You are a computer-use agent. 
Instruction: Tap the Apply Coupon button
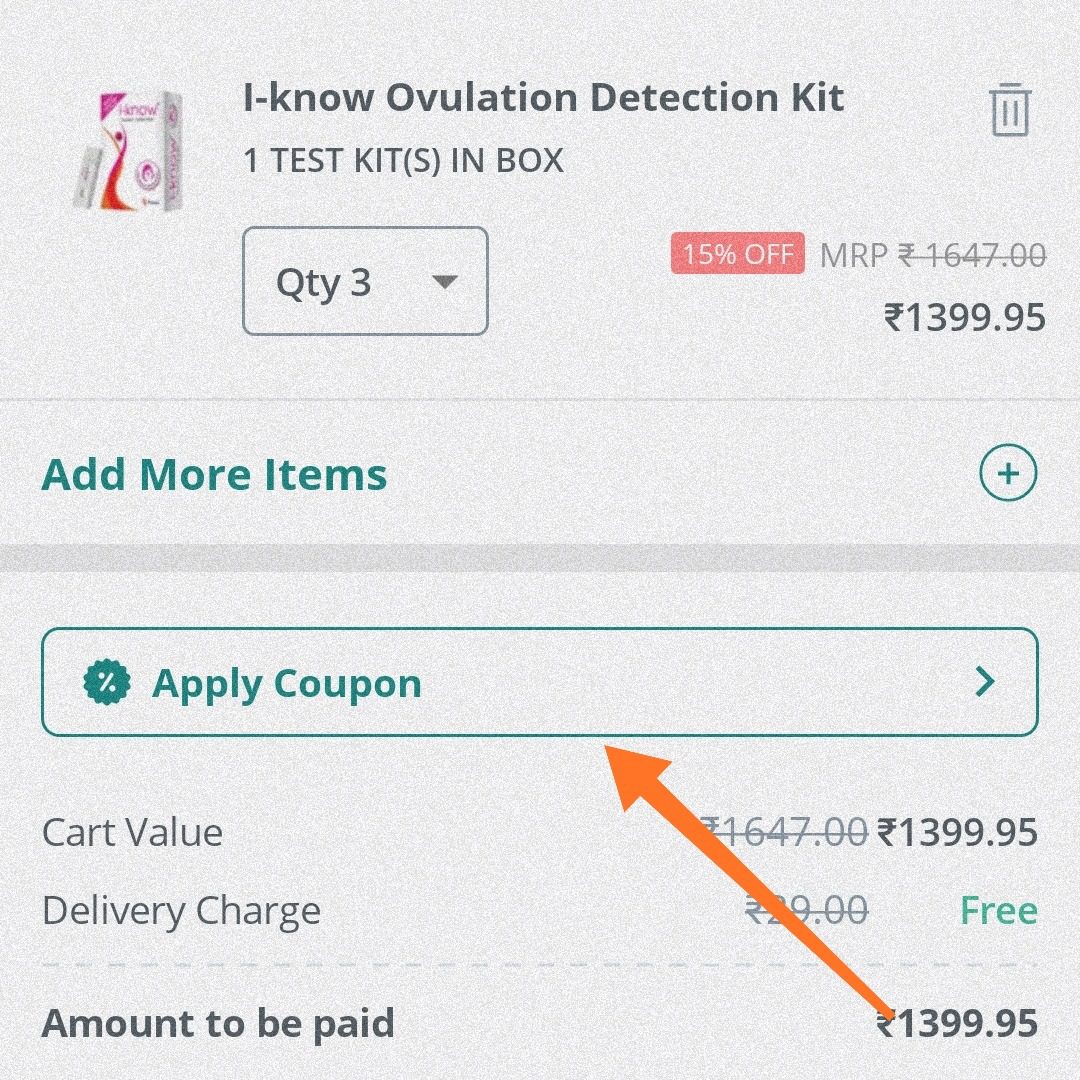(539, 682)
